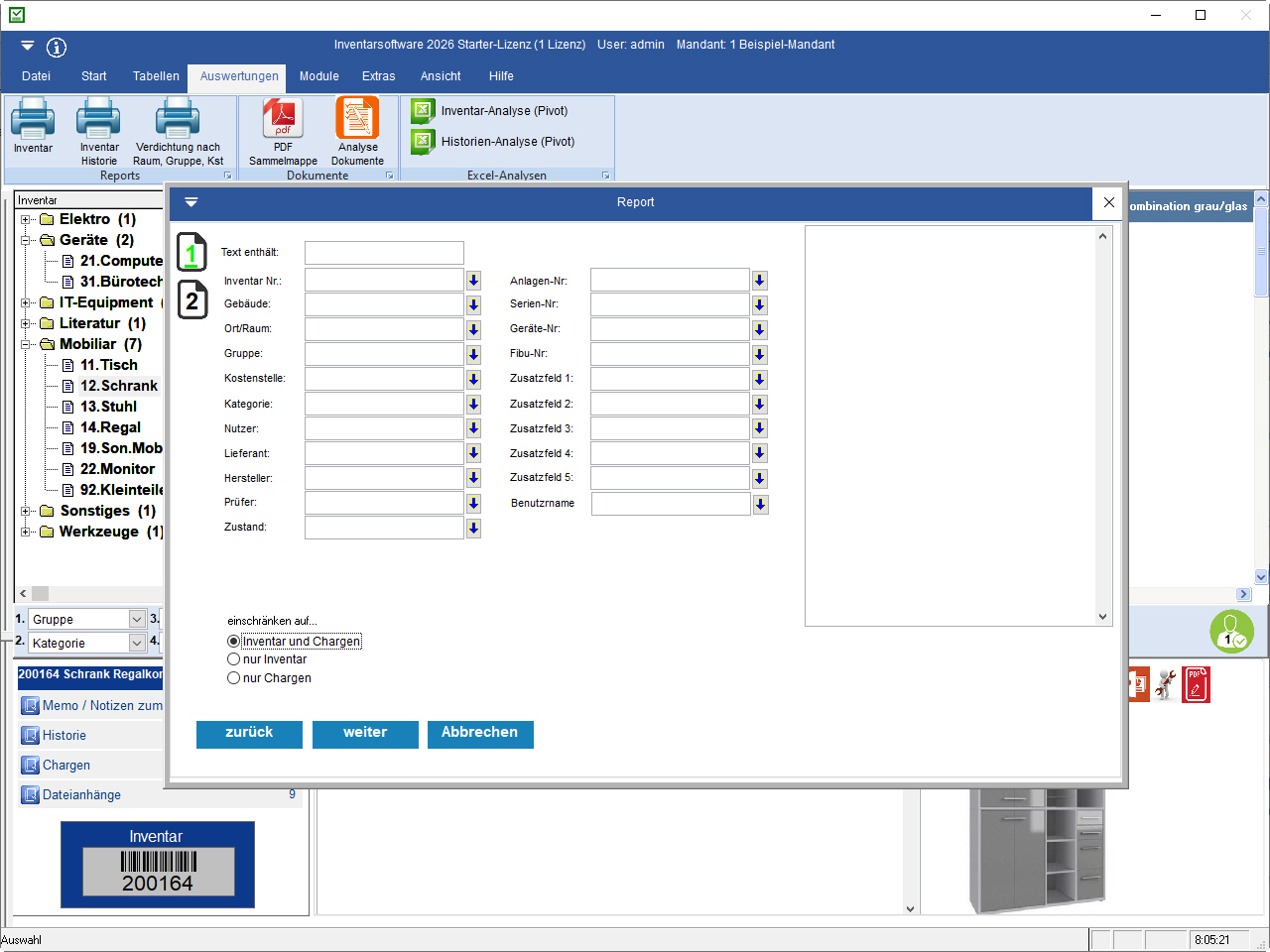Open the Memo / Notizen section
This screenshot has height=952, width=1270.
(91, 706)
